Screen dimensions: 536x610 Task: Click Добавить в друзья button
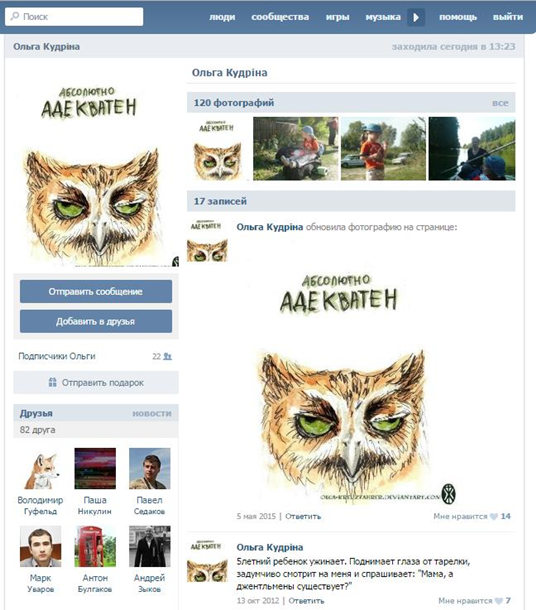click(96, 321)
